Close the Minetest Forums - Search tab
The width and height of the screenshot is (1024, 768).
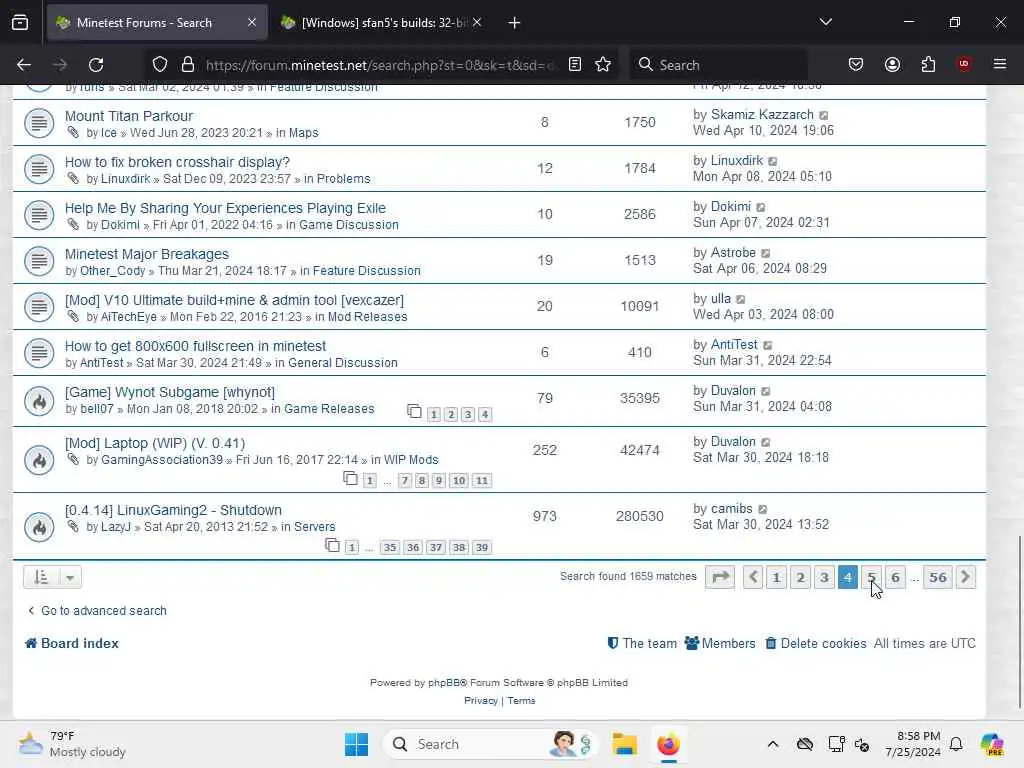click(x=252, y=23)
